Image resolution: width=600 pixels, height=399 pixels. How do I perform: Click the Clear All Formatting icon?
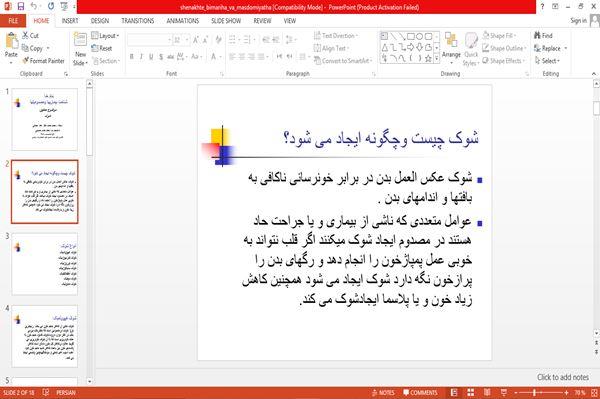point(218,39)
